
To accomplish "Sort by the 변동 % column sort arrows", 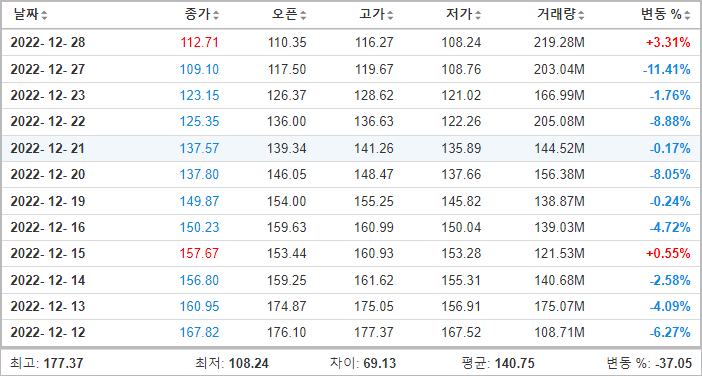I will 687,16.
